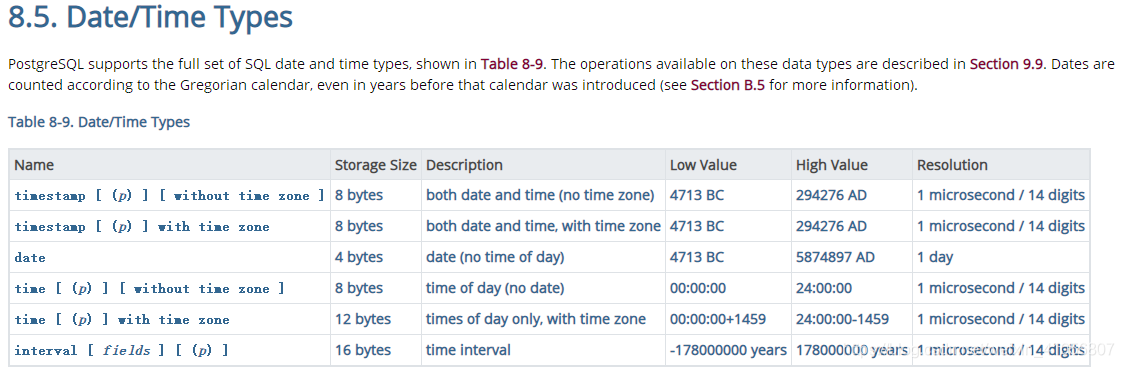1124x368 pixels.
Task: Click the Storage Size column header
Action: [x=376, y=165]
